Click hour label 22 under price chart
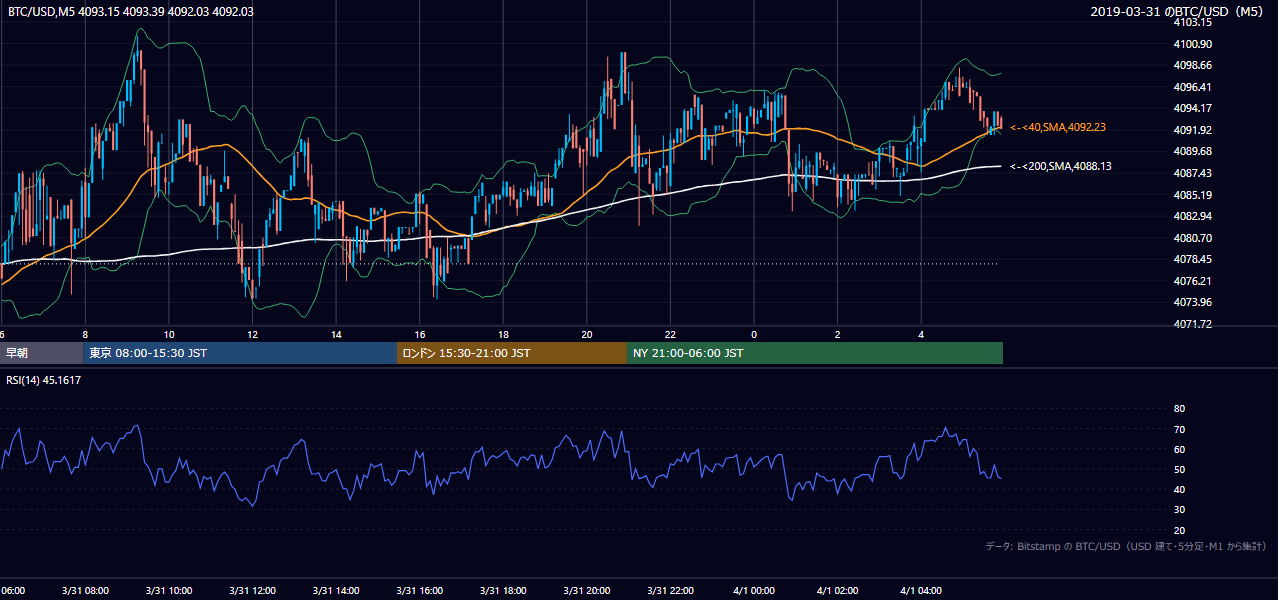1278x600 pixels. coord(671,334)
